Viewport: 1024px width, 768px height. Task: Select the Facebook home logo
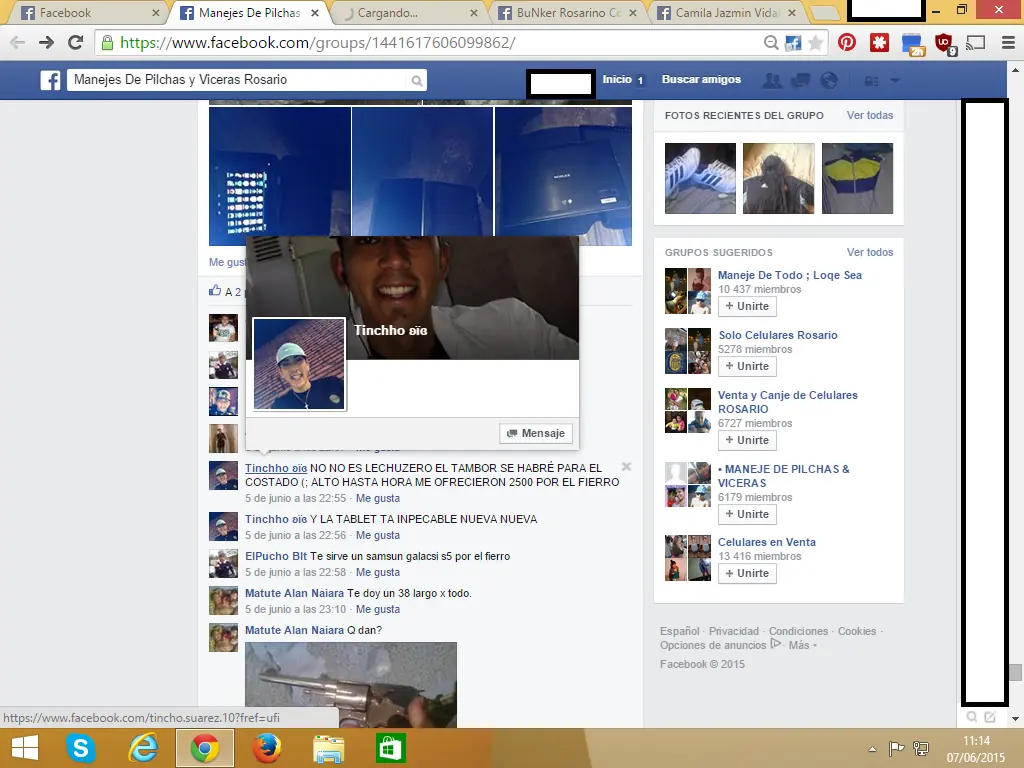tap(50, 80)
